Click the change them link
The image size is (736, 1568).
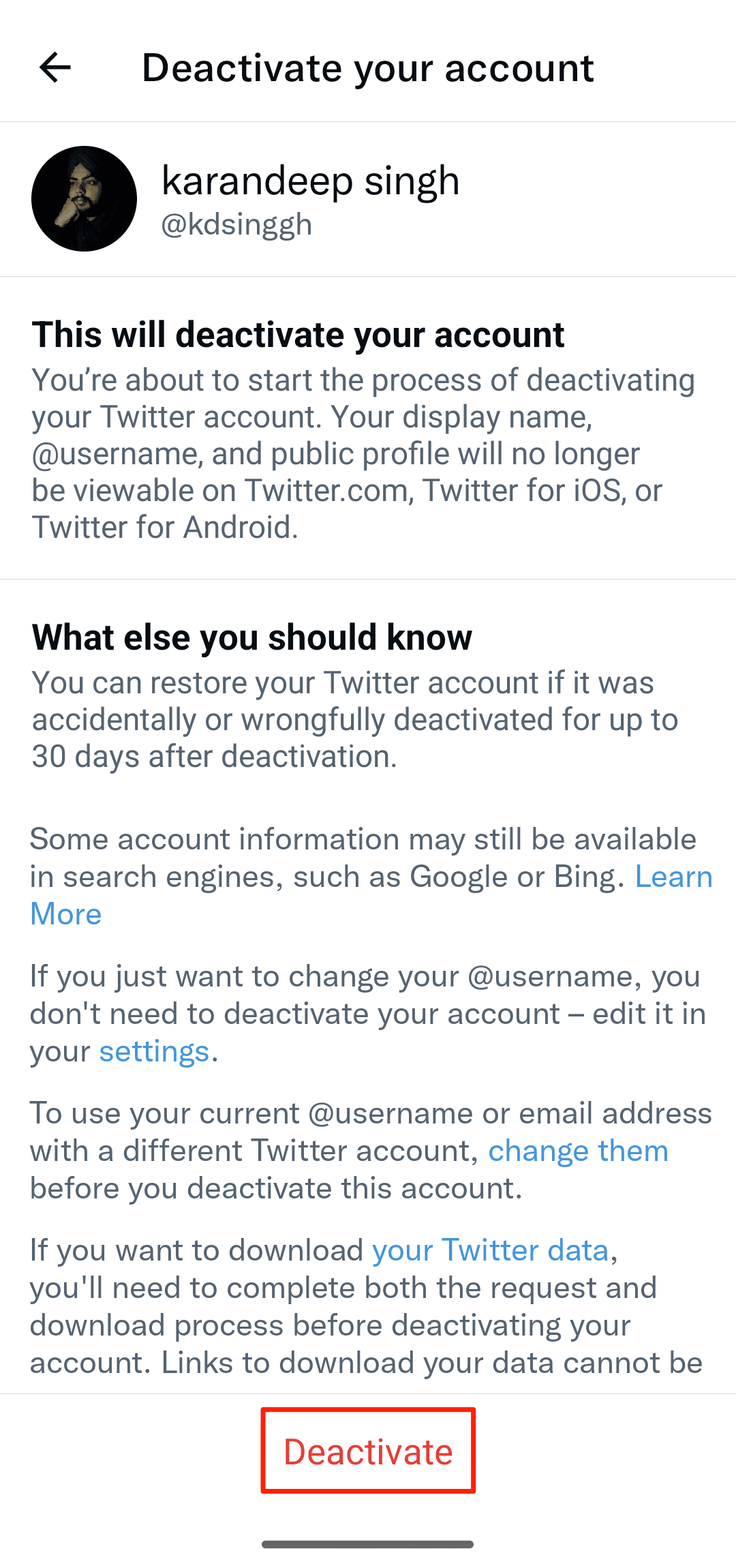(x=578, y=1151)
